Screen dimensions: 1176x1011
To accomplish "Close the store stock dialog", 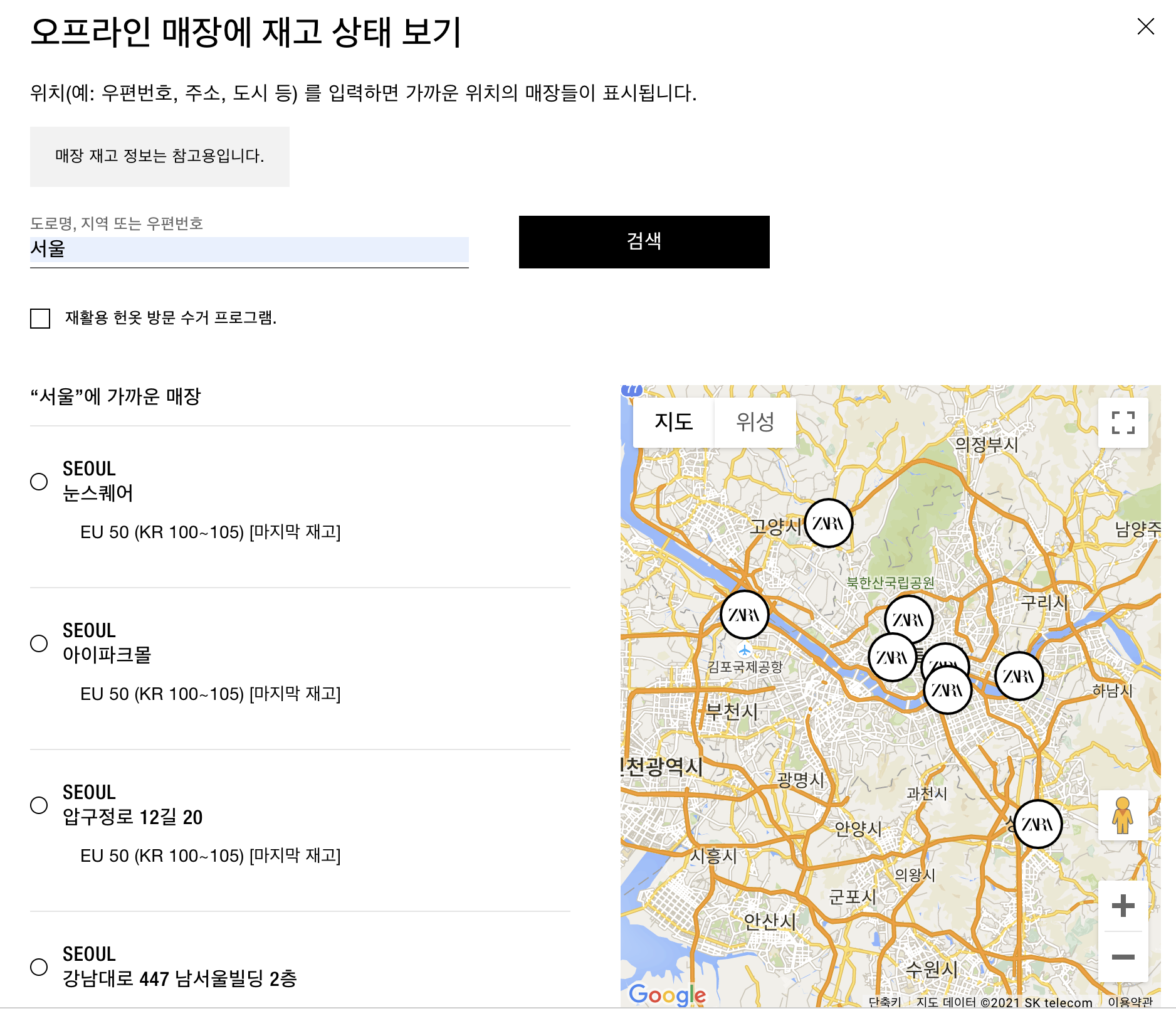I will [1145, 26].
